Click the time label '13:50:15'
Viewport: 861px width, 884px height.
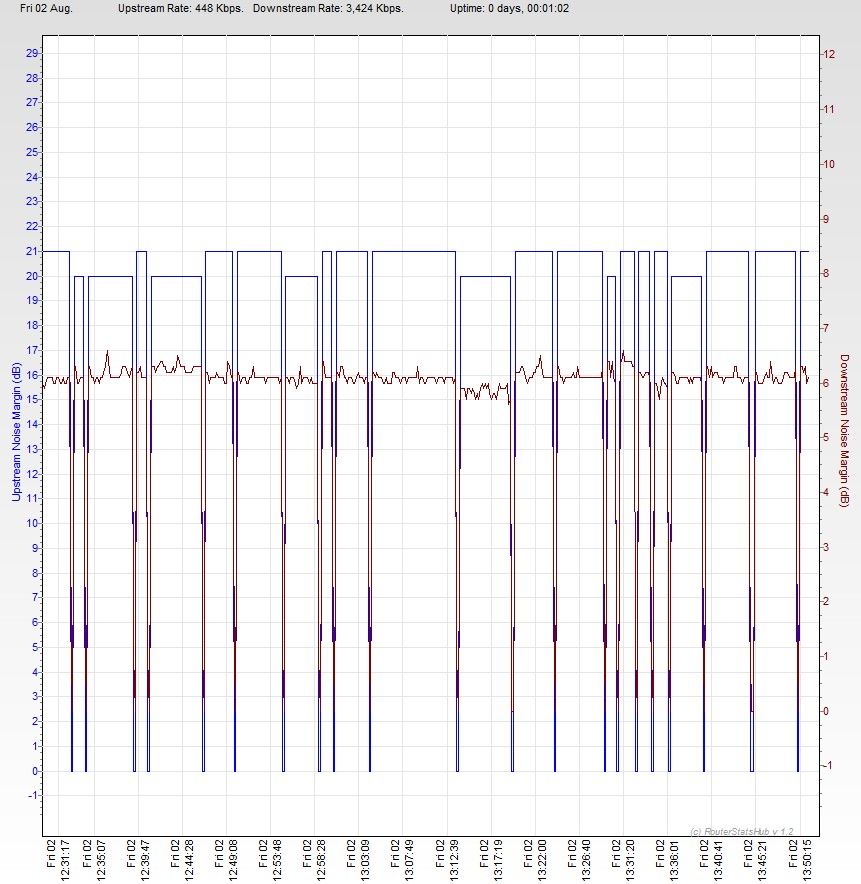click(x=806, y=860)
